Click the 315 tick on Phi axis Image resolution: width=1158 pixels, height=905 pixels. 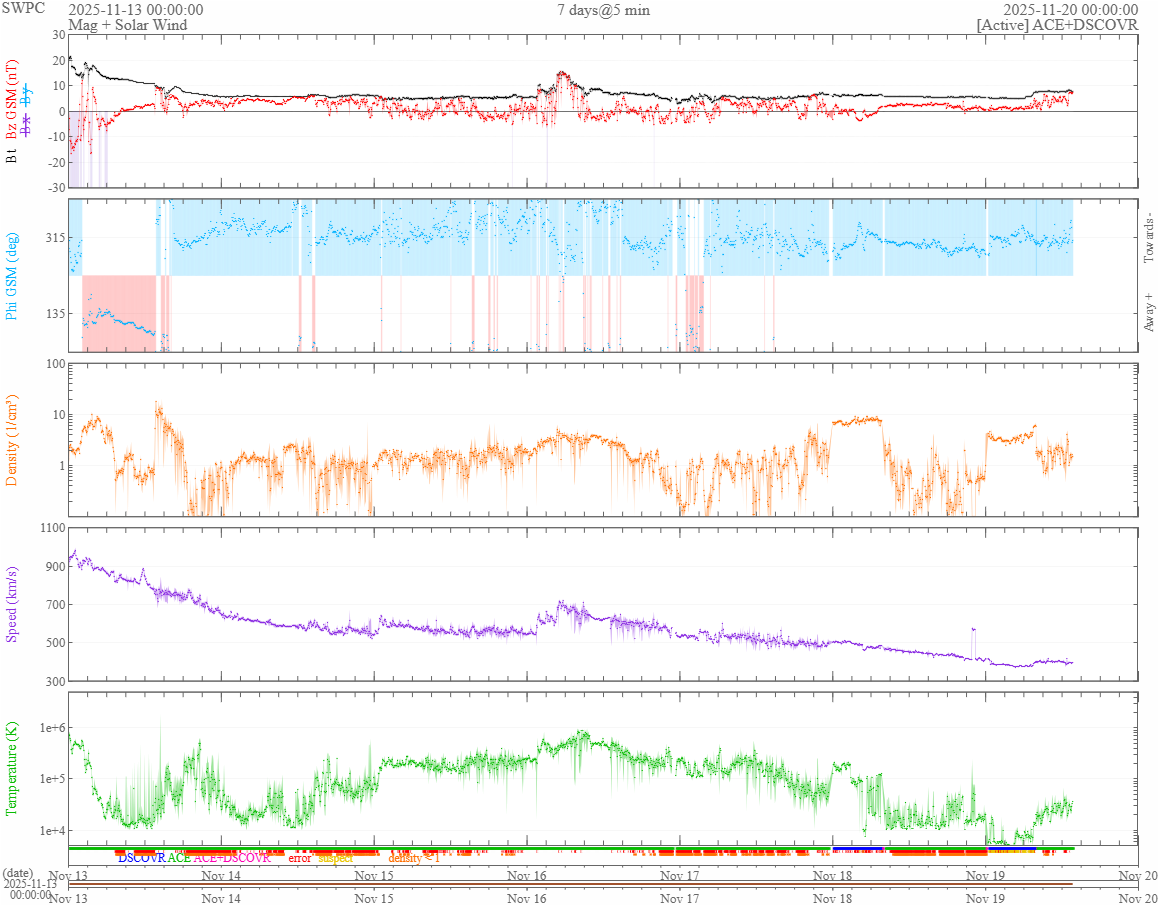(57, 237)
